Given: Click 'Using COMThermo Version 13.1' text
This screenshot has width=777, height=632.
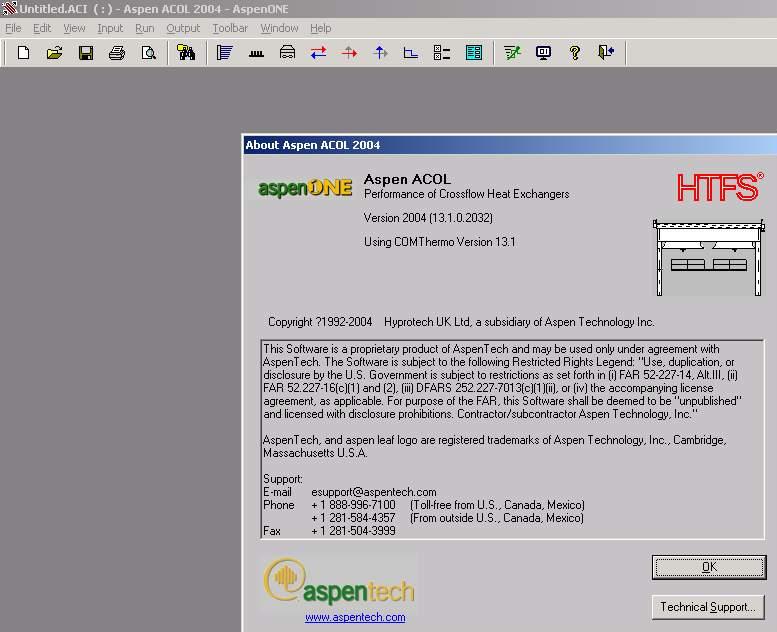Looking at the screenshot, I should coord(440,242).
